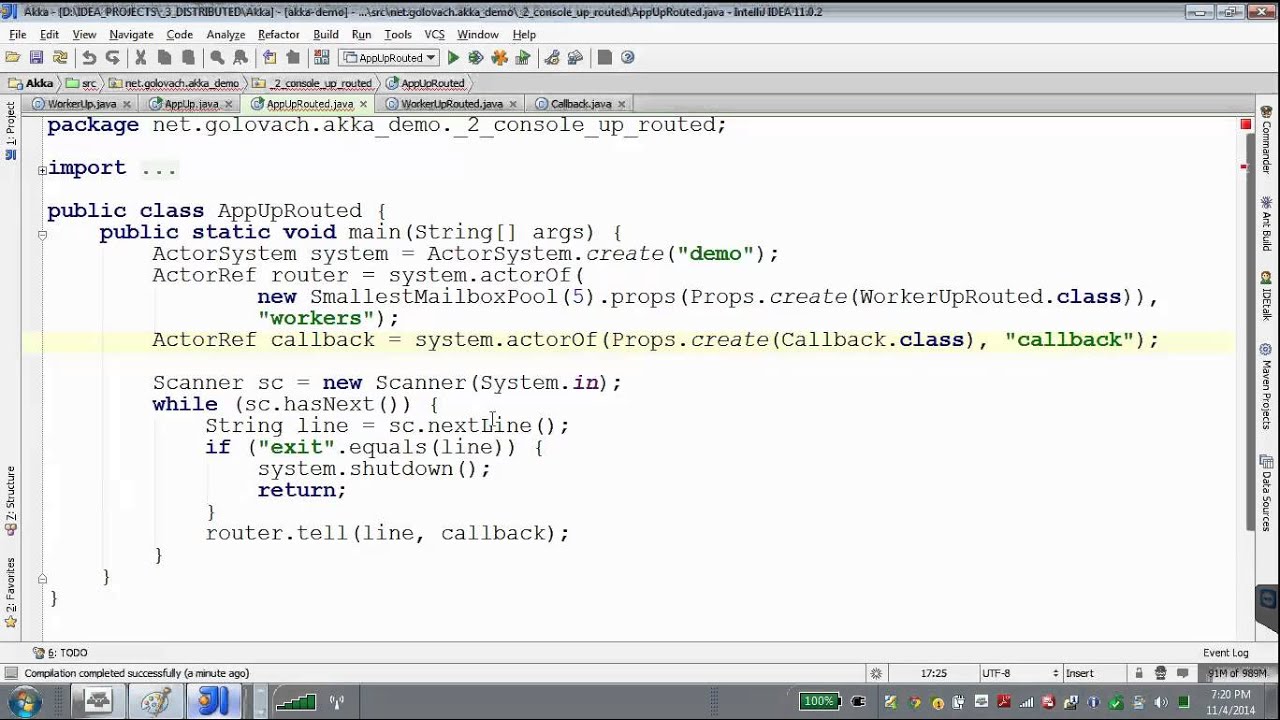This screenshot has height=720, width=1280.
Task: Open the Ant Build side panel
Action: coord(1266,224)
